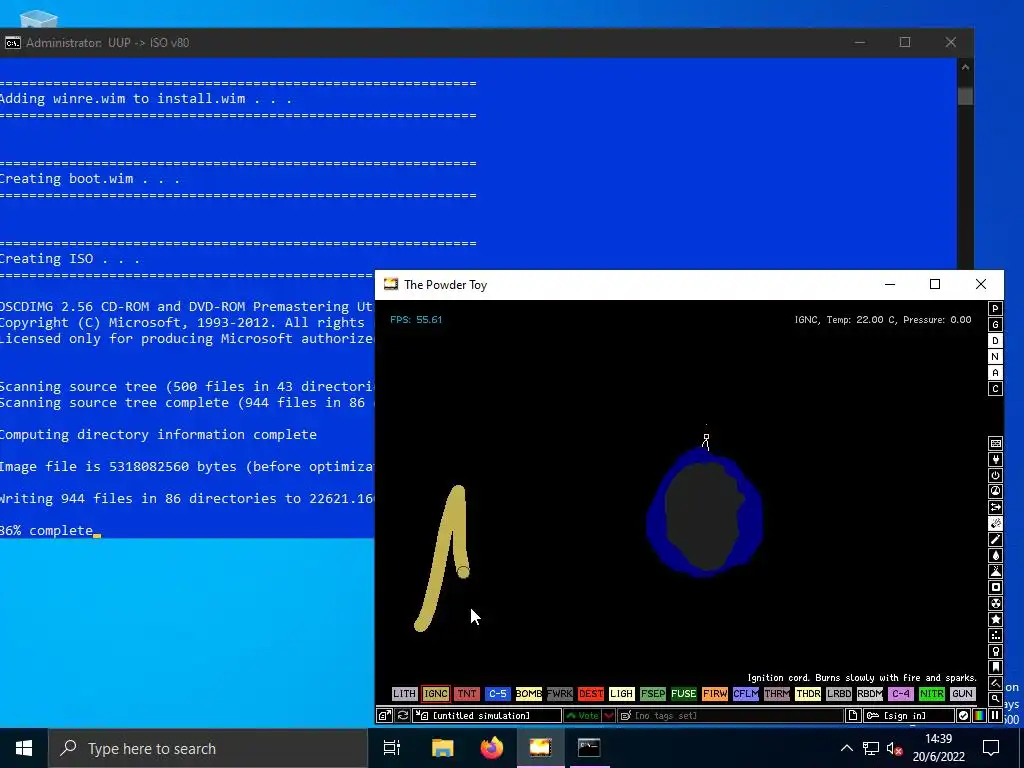
Task: Select the NITR element
Action: [x=932, y=694]
